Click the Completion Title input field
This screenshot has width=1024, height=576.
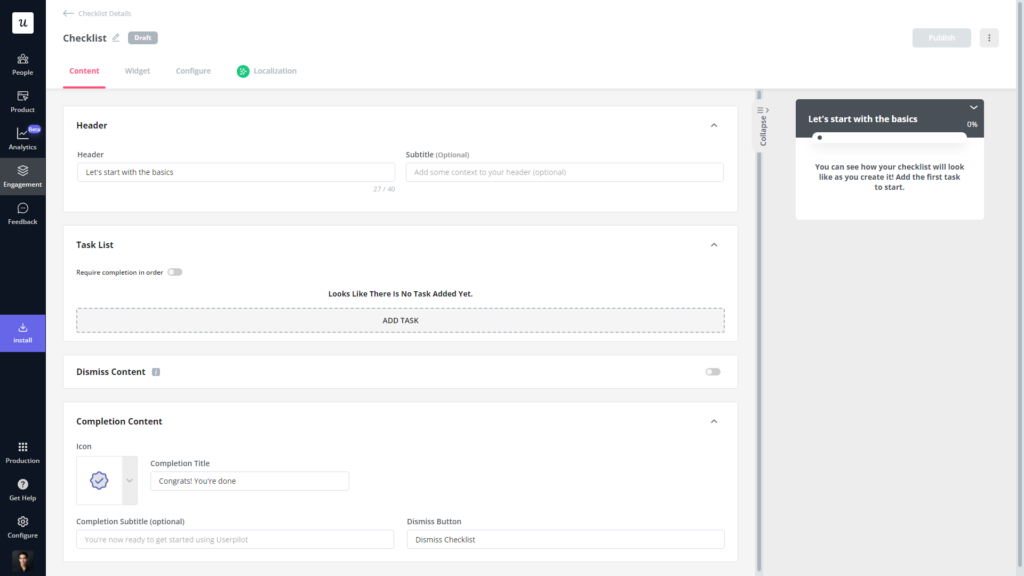[x=249, y=481]
